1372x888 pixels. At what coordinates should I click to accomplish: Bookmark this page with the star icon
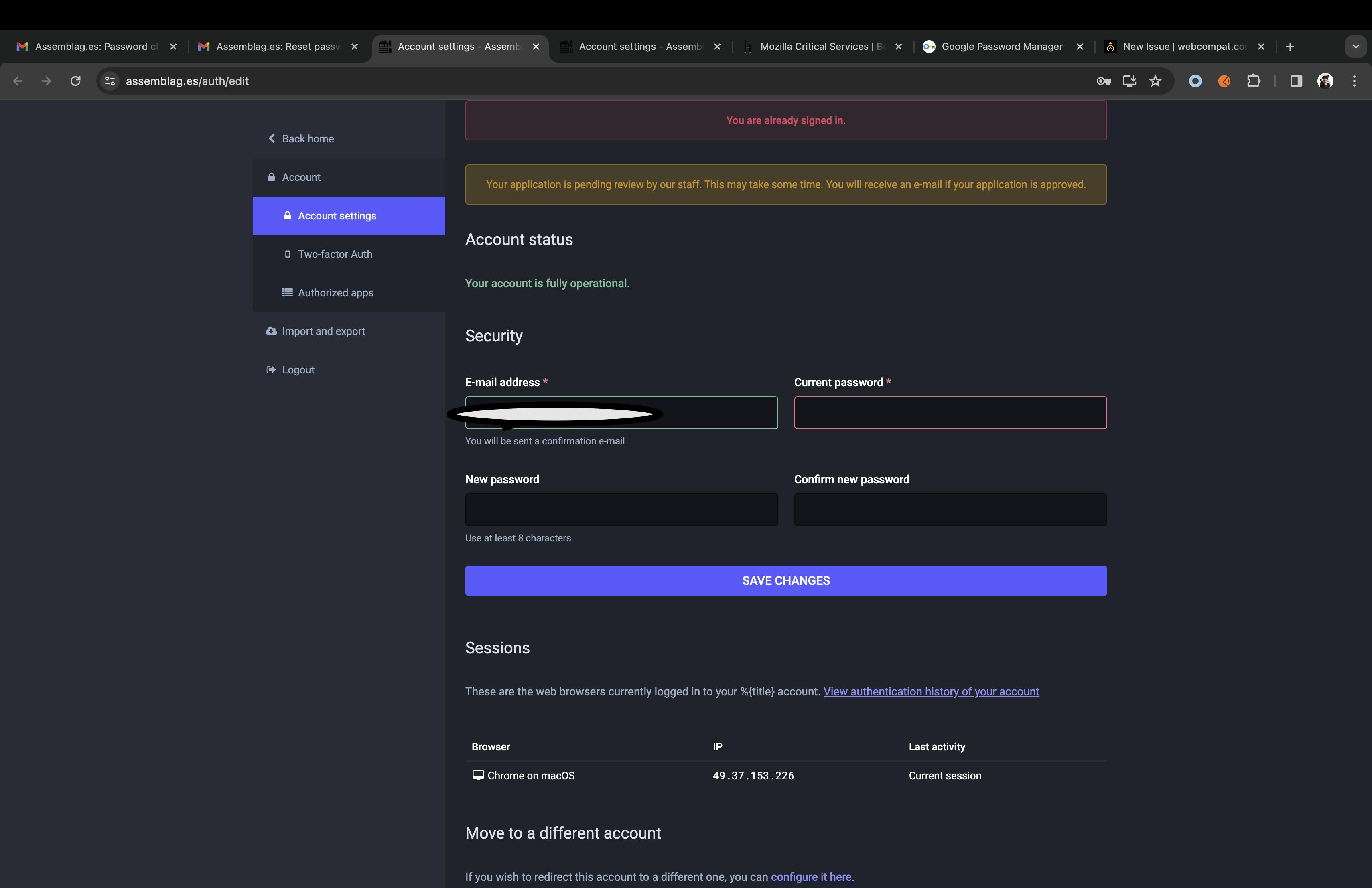[1156, 81]
